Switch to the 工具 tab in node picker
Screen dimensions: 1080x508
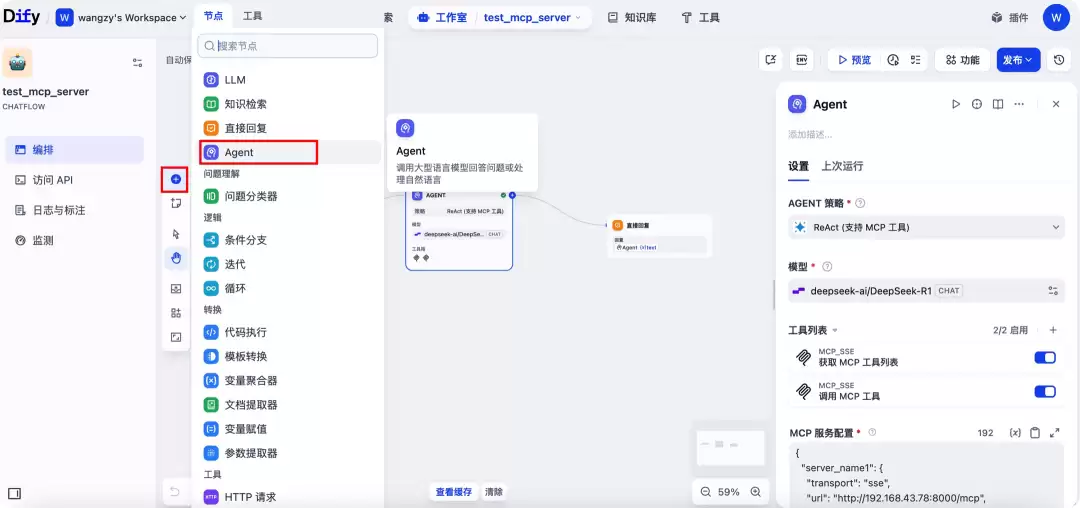point(253,15)
